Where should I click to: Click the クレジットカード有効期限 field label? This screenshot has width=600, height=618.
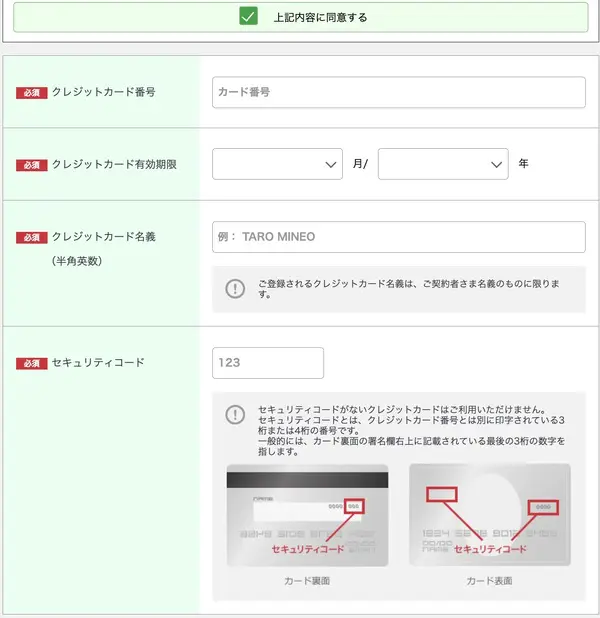pos(114,164)
